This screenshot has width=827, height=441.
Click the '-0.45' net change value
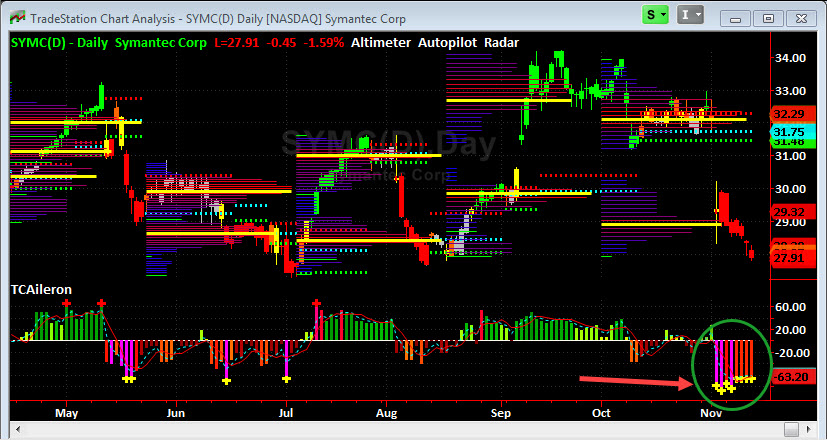(x=282, y=43)
